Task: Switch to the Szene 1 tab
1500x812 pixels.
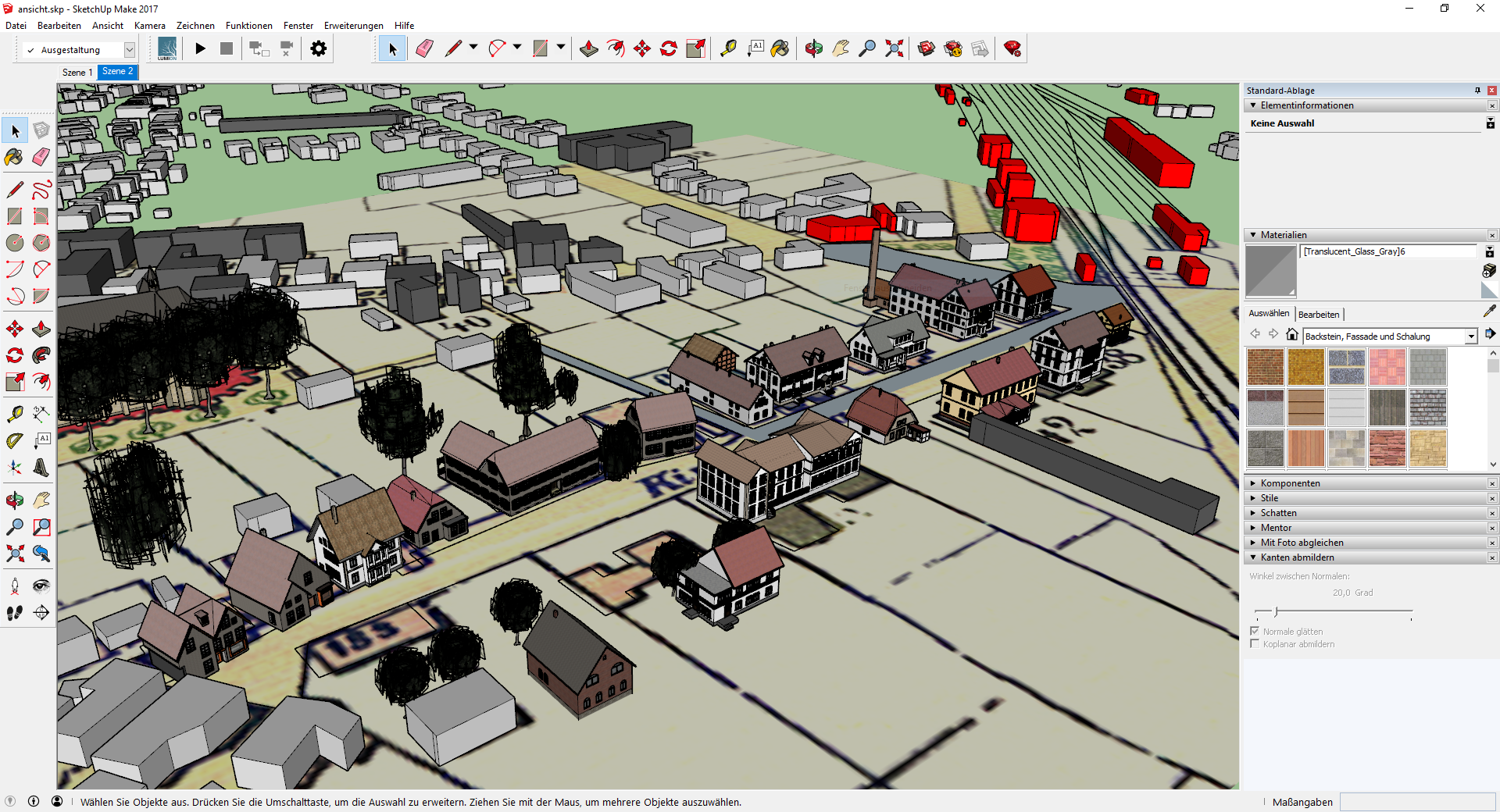Action: point(77,73)
